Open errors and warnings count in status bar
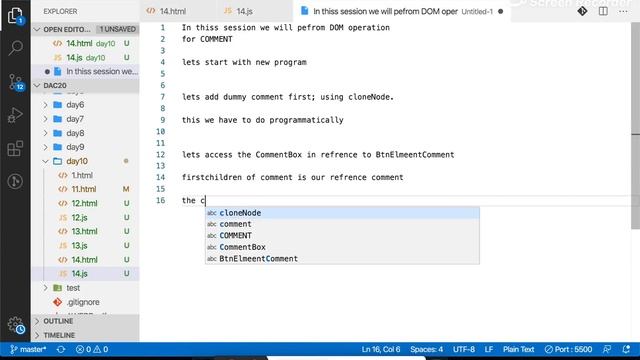 click(92, 349)
